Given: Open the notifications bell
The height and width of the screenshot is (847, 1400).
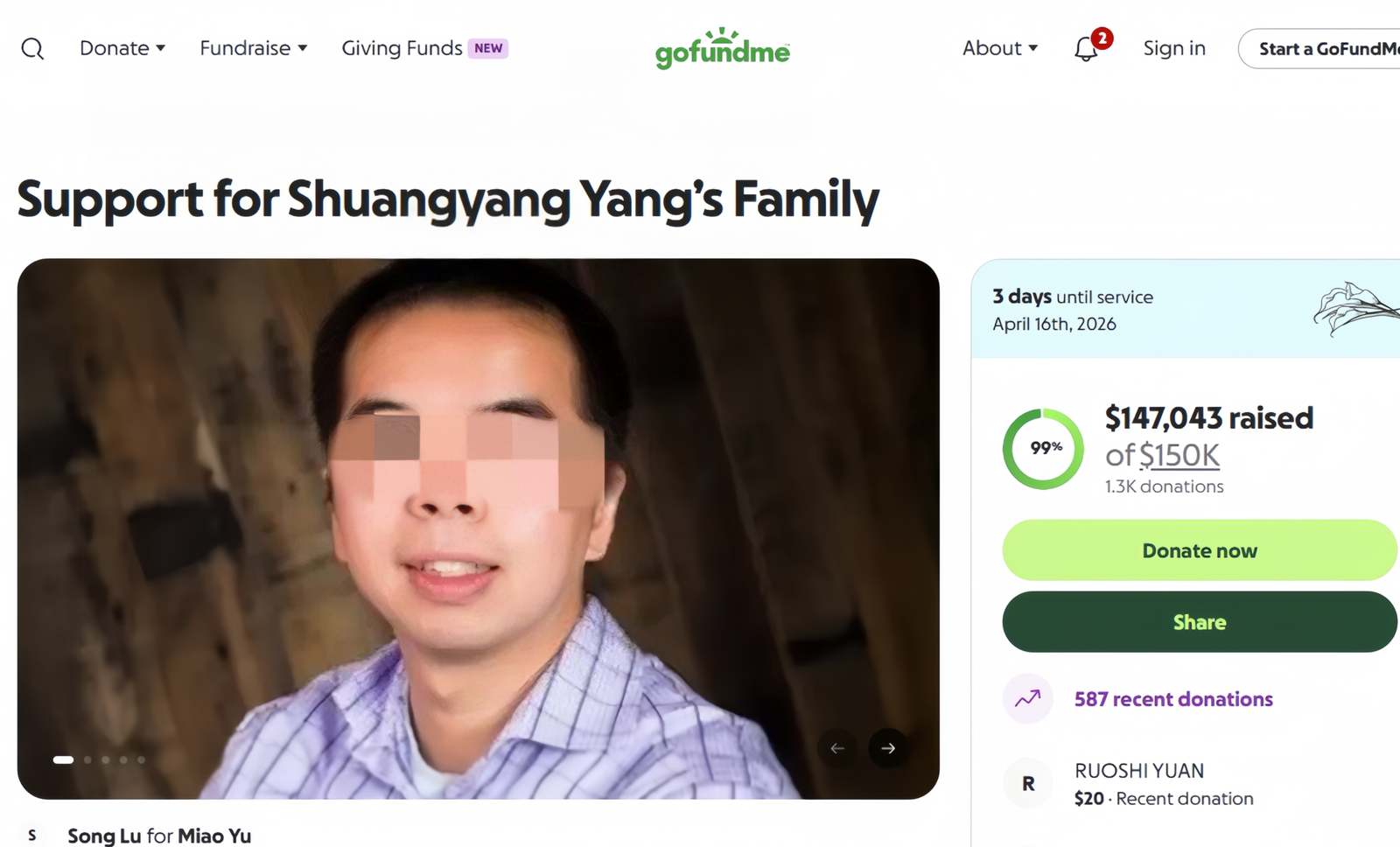Looking at the screenshot, I should pyautogui.click(x=1086, y=49).
